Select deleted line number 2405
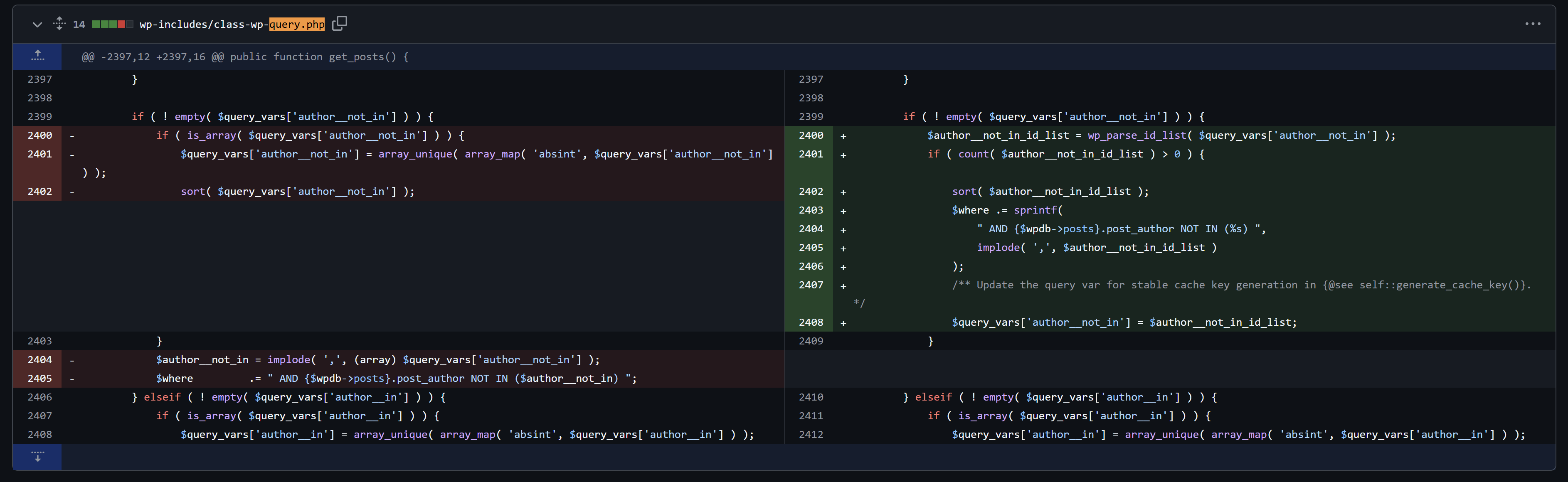The width and height of the screenshot is (1568, 482). coord(39,379)
